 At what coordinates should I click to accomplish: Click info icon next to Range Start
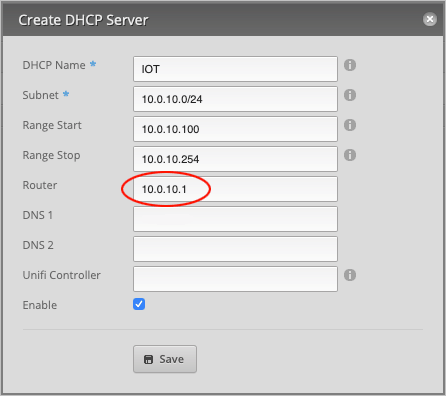pos(350,125)
